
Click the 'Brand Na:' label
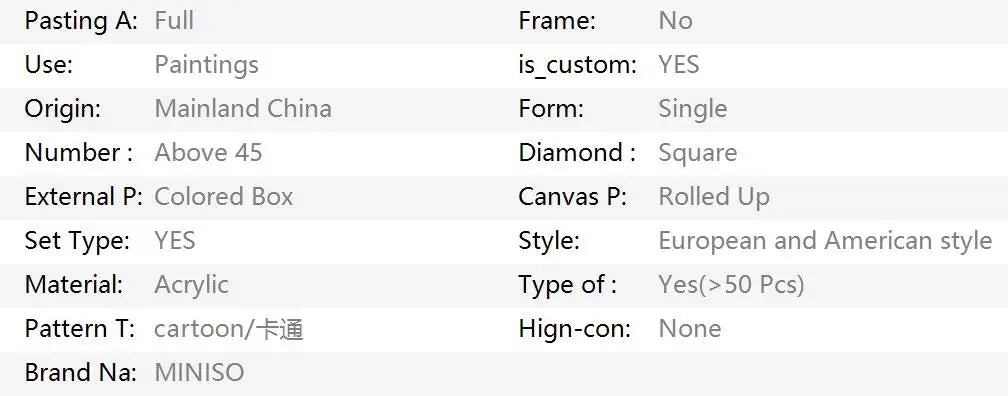[x=80, y=372]
